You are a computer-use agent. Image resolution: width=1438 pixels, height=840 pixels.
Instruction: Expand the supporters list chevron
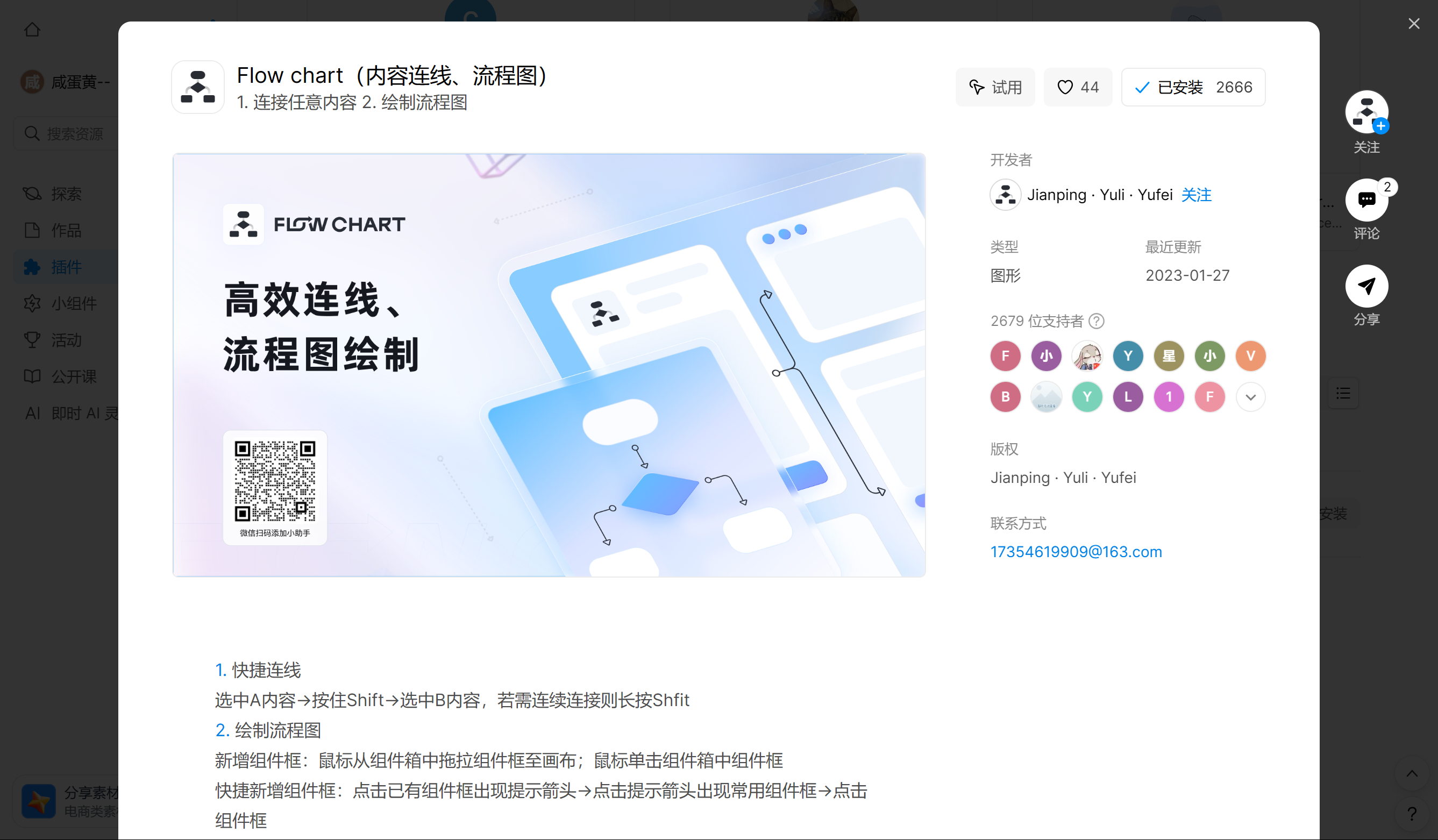1250,397
